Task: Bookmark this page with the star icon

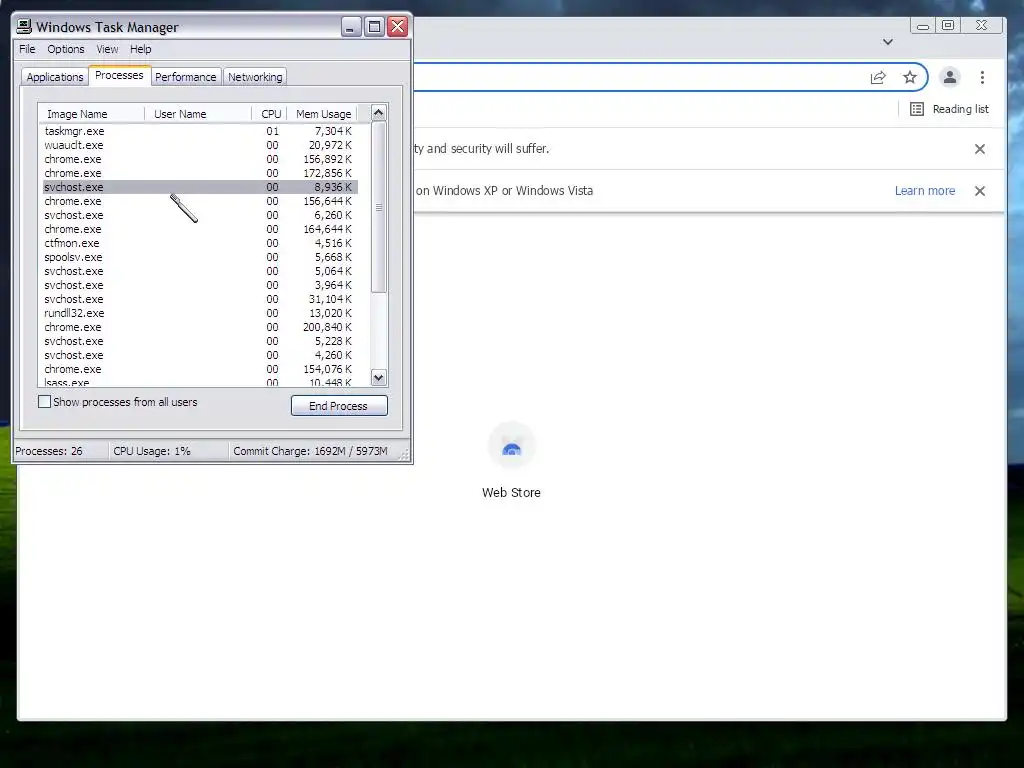Action: (x=910, y=78)
